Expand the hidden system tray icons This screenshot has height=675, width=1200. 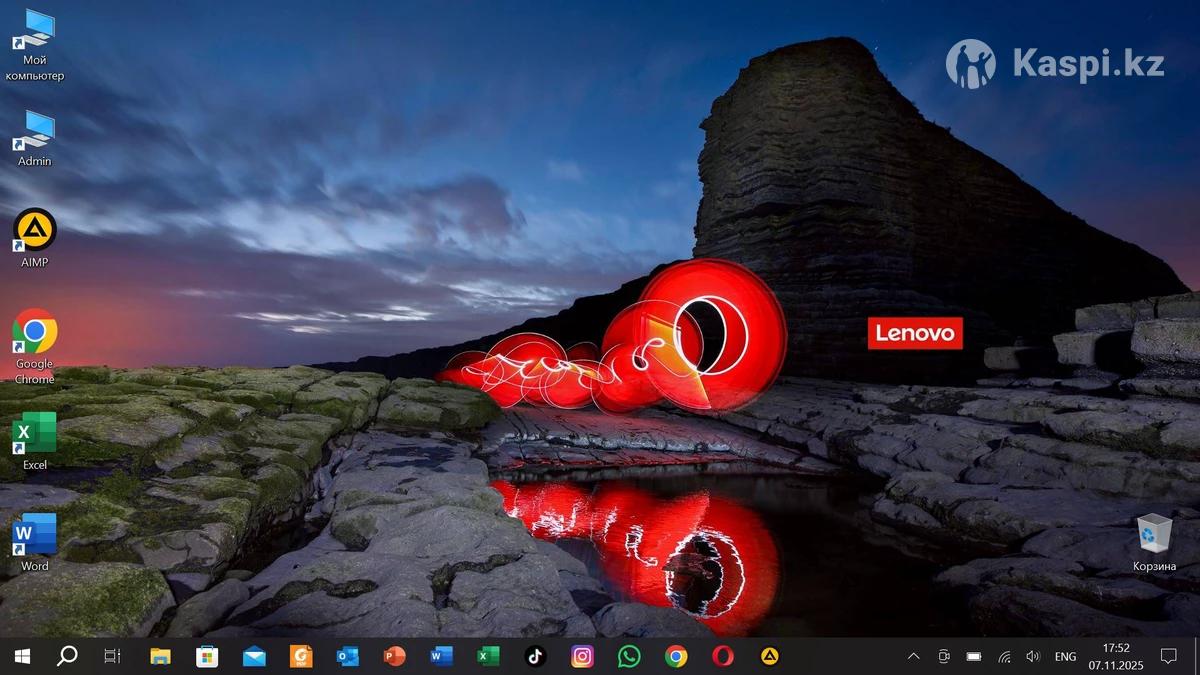click(x=913, y=656)
